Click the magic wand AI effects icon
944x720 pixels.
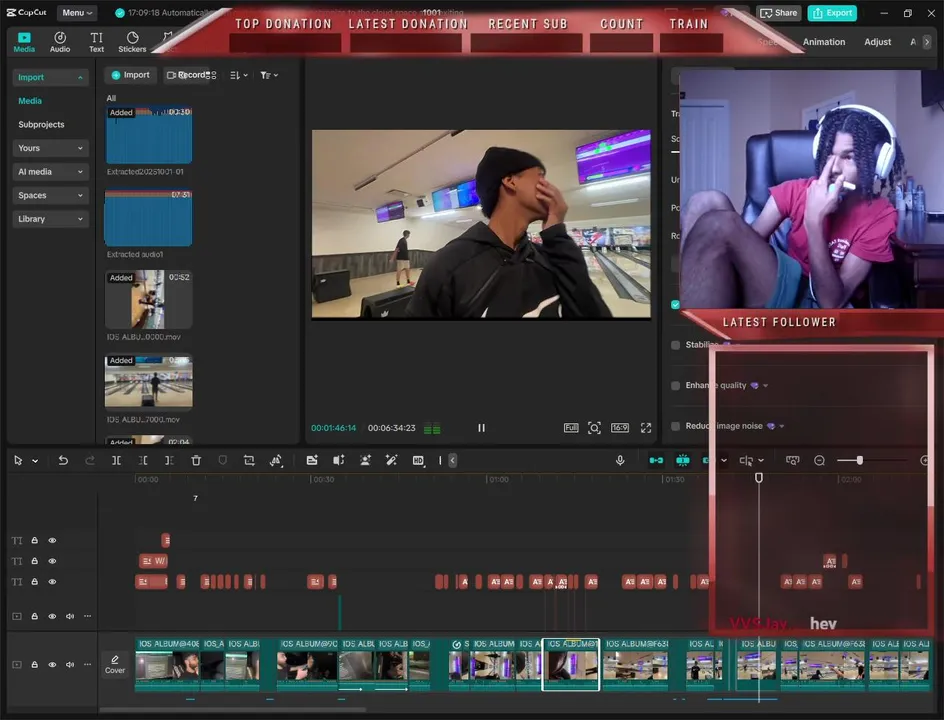click(x=391, y=461)
